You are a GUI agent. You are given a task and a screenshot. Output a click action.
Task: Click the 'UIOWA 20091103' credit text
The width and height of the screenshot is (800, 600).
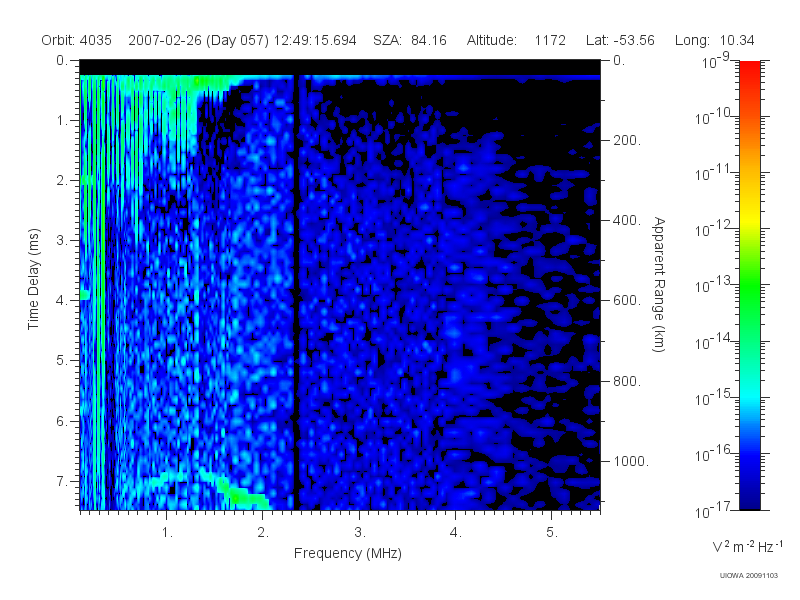pyautogui.click(x=748, y=576)
